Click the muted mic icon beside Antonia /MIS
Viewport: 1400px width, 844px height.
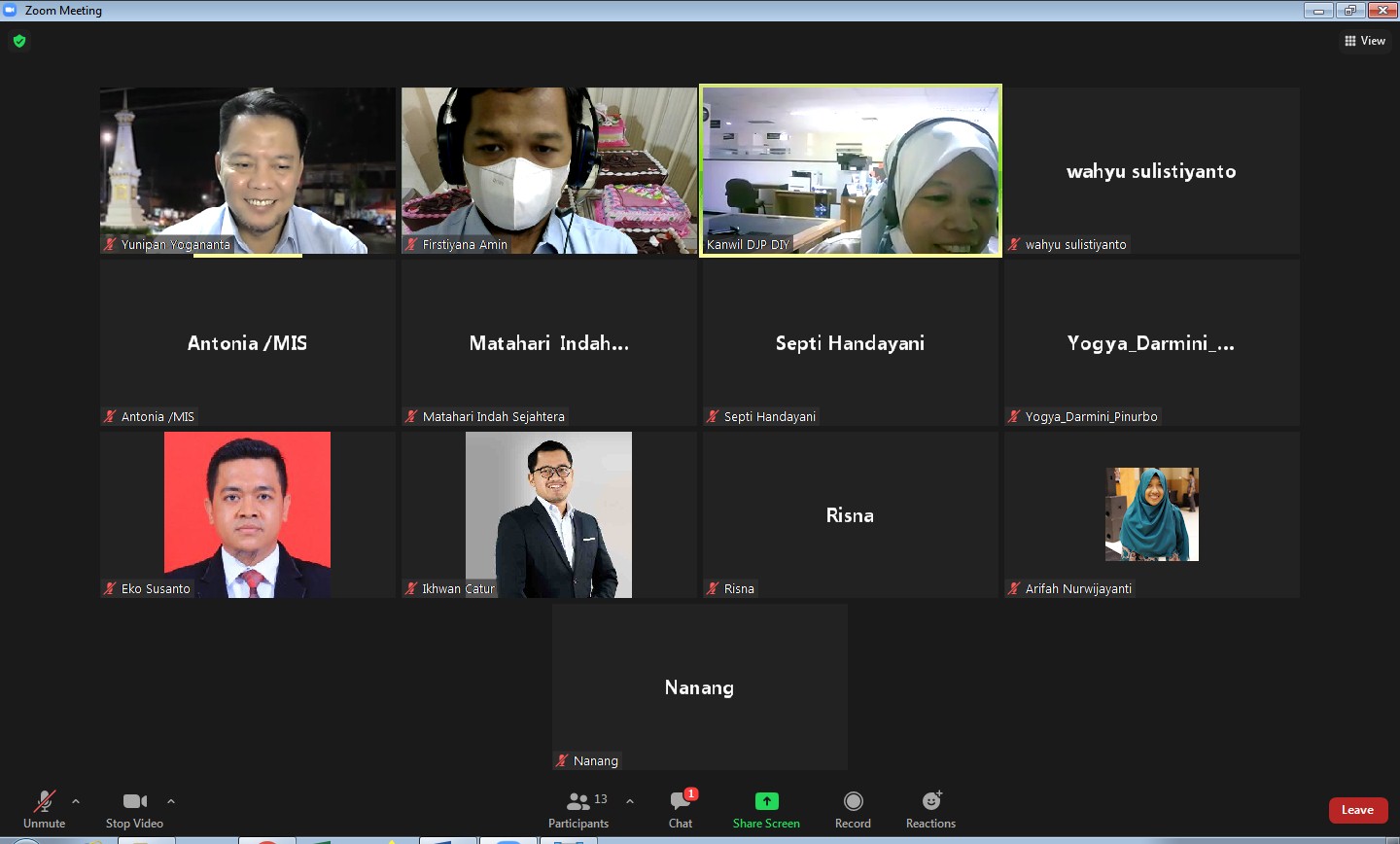coord(110,417)
